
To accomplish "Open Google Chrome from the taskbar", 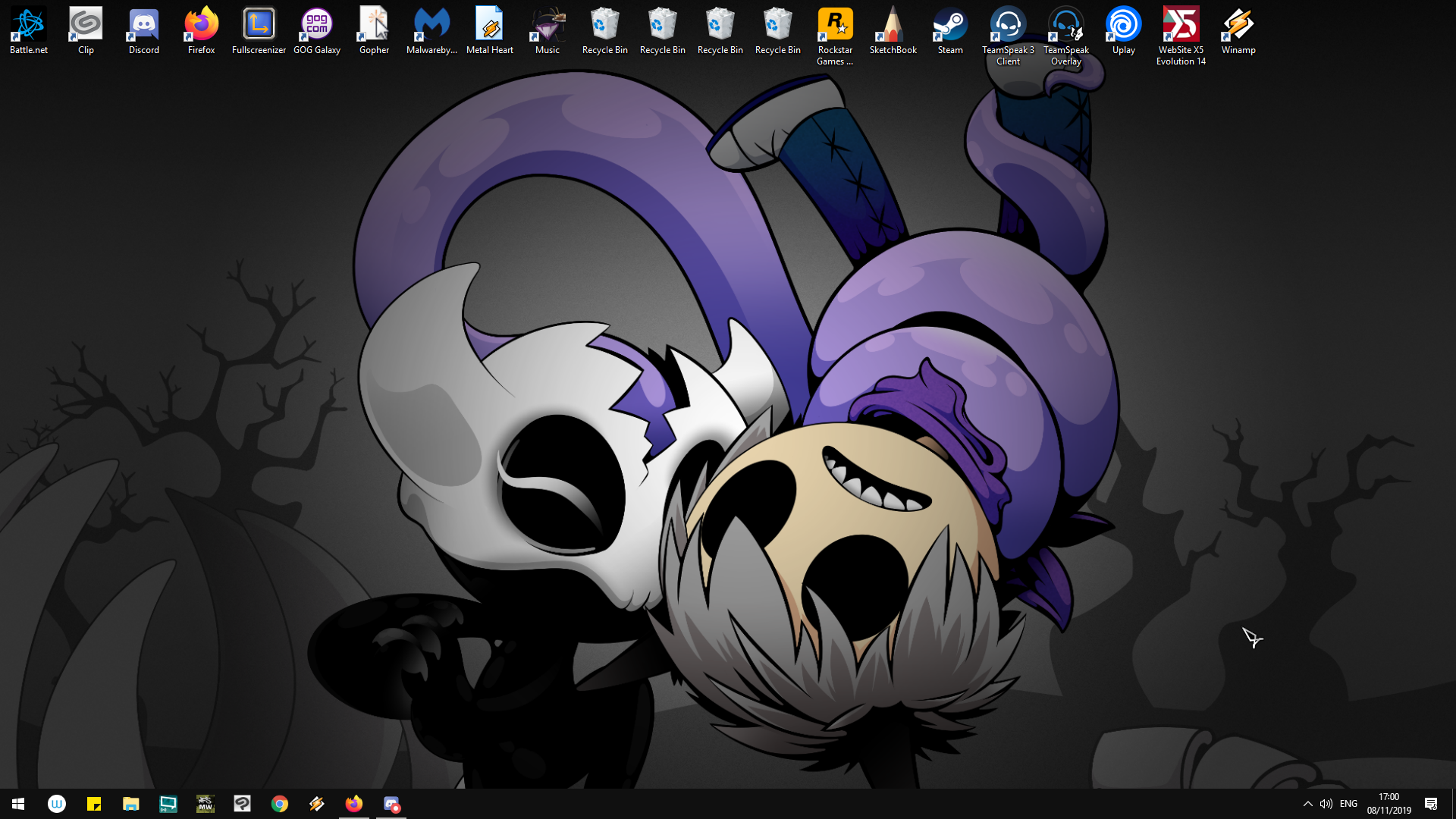I will 280,804.
